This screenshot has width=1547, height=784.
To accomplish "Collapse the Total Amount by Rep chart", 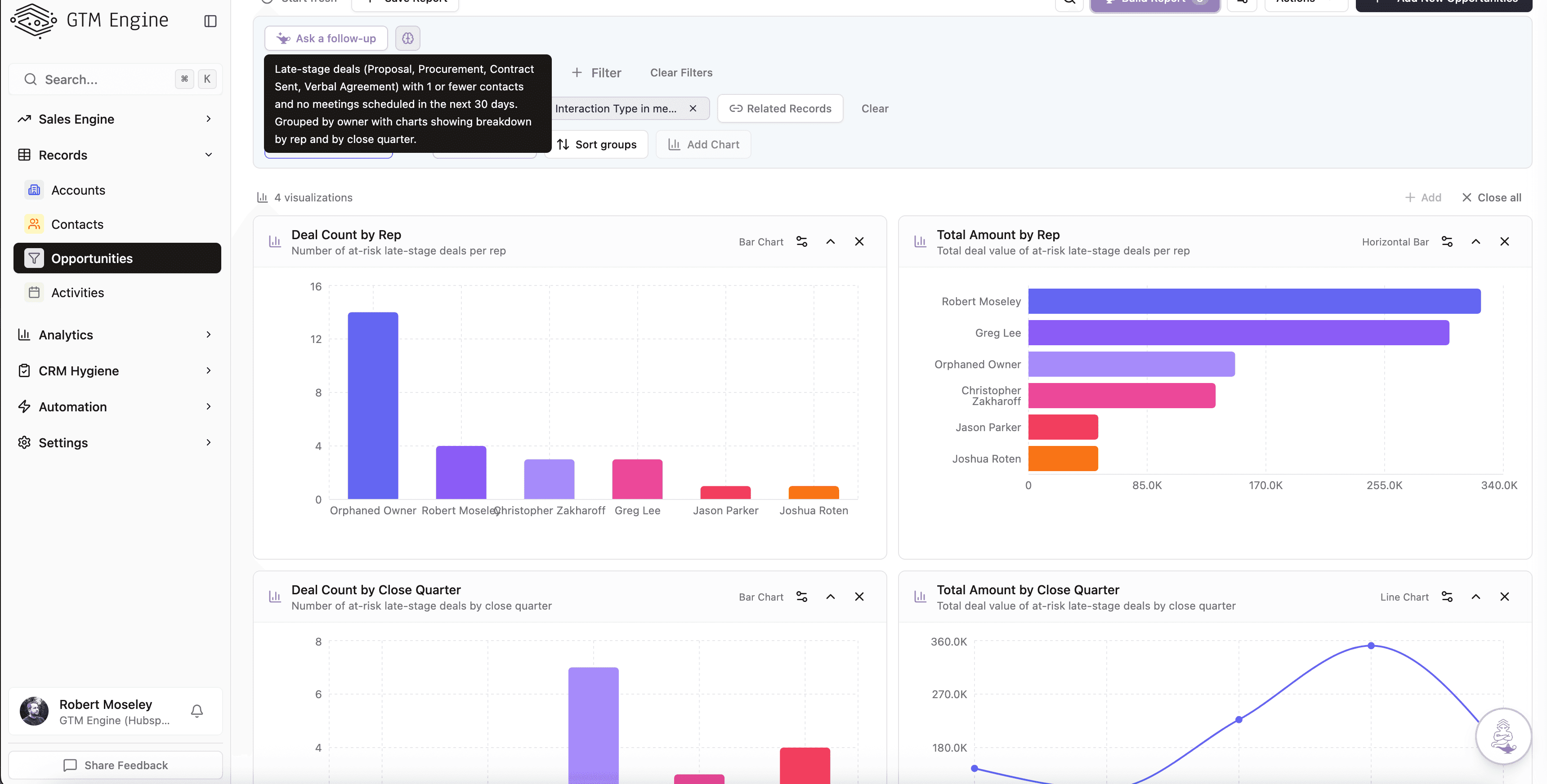I will [x=1475, y=241].
